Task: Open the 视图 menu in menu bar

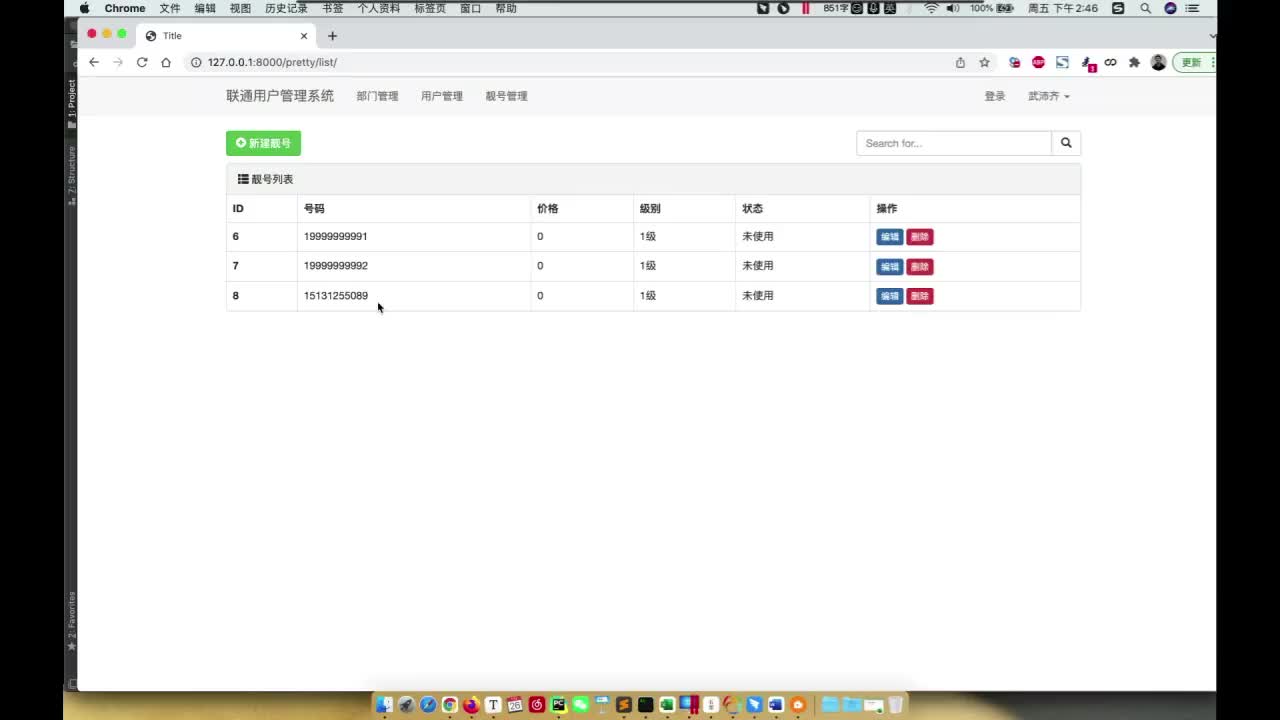Action: point(240,8)
